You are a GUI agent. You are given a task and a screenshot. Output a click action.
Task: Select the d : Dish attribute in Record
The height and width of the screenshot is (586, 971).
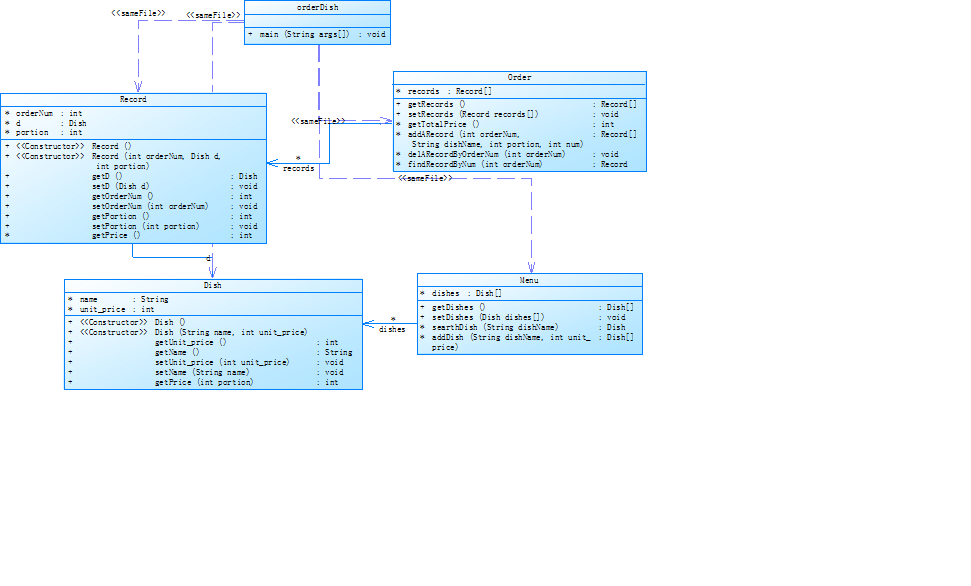tap(46, 123)
